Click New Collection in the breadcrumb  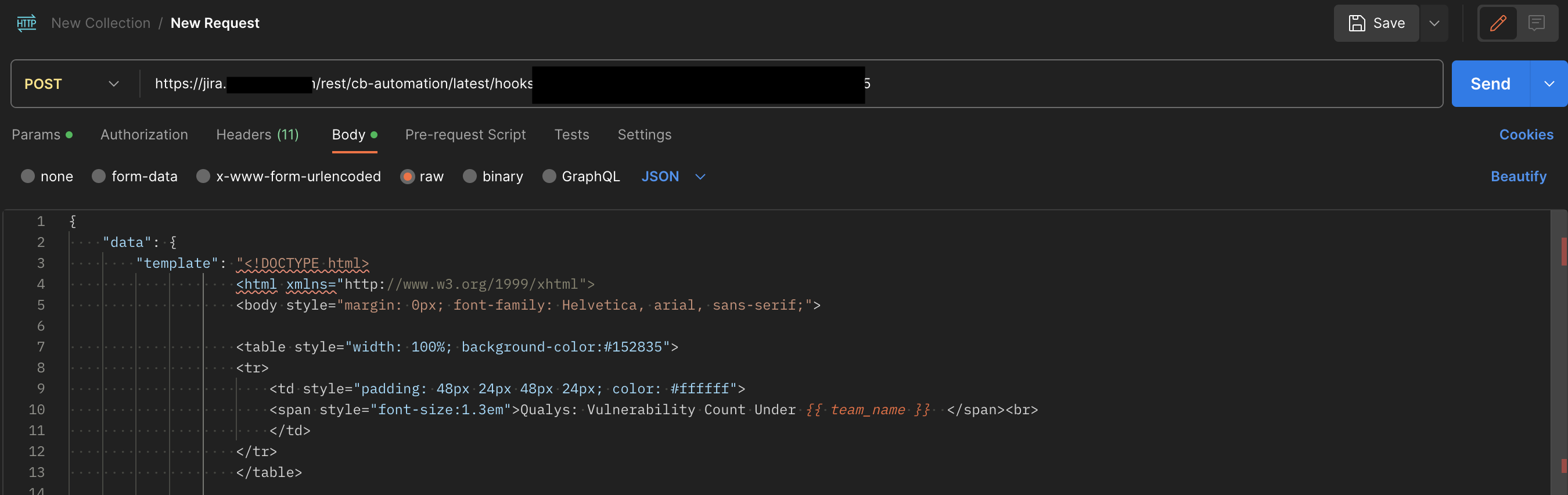coord(100,23)
